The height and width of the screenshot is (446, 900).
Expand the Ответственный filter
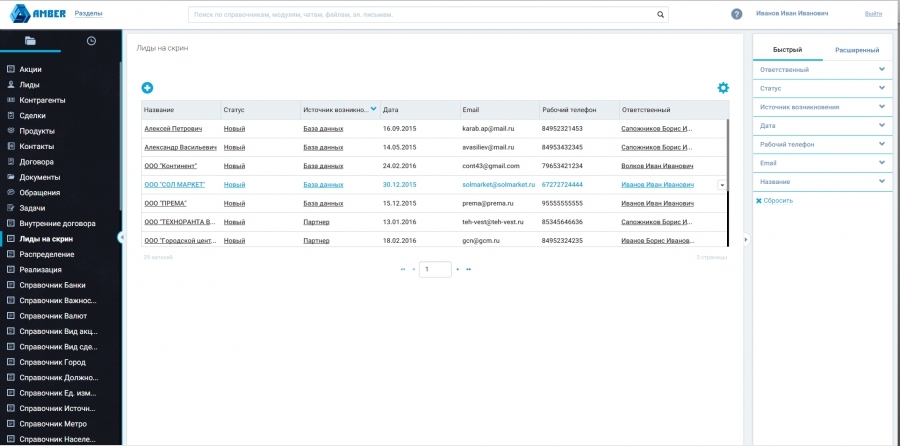coord(881,69)
